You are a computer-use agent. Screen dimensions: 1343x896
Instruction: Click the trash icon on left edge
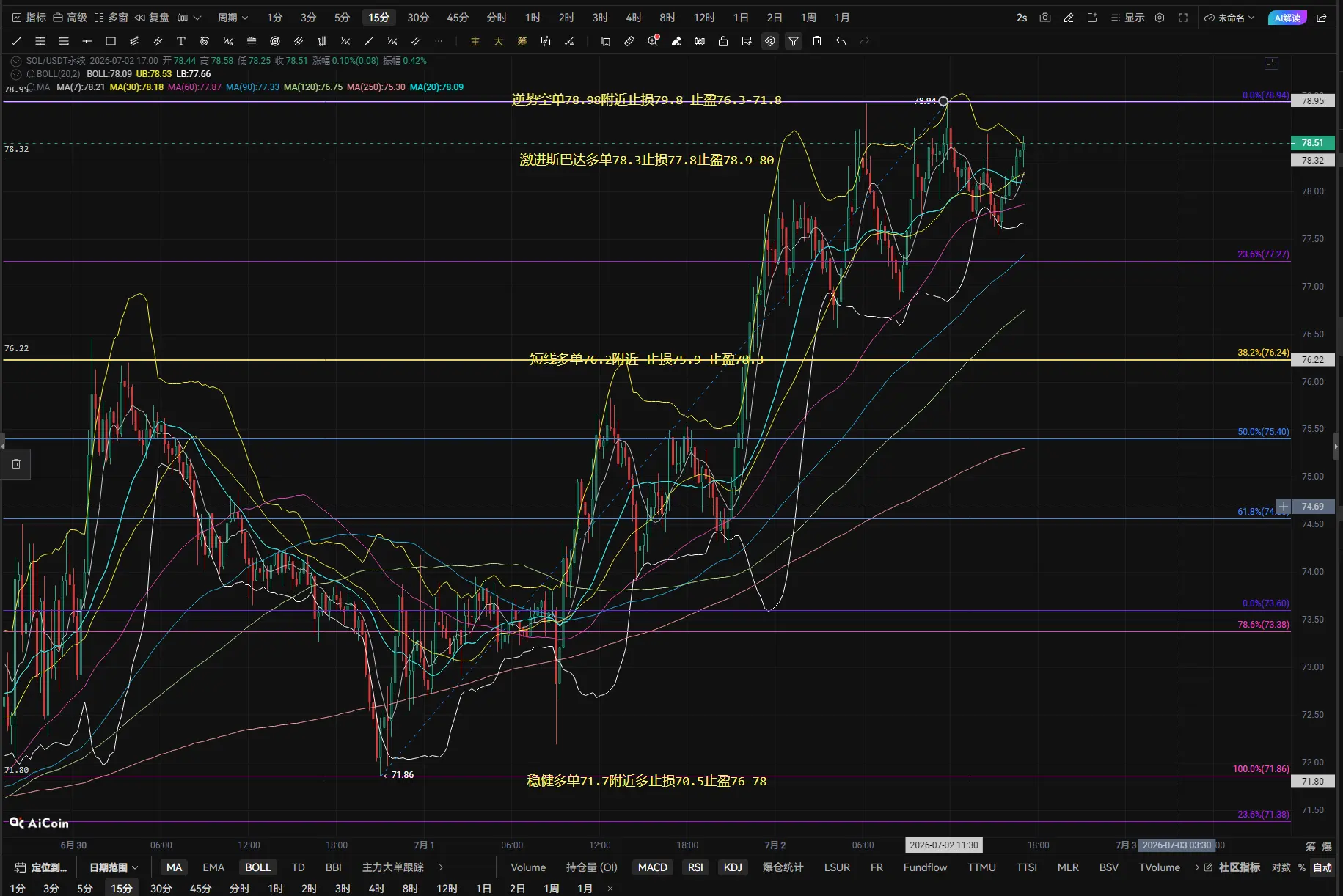16,463
